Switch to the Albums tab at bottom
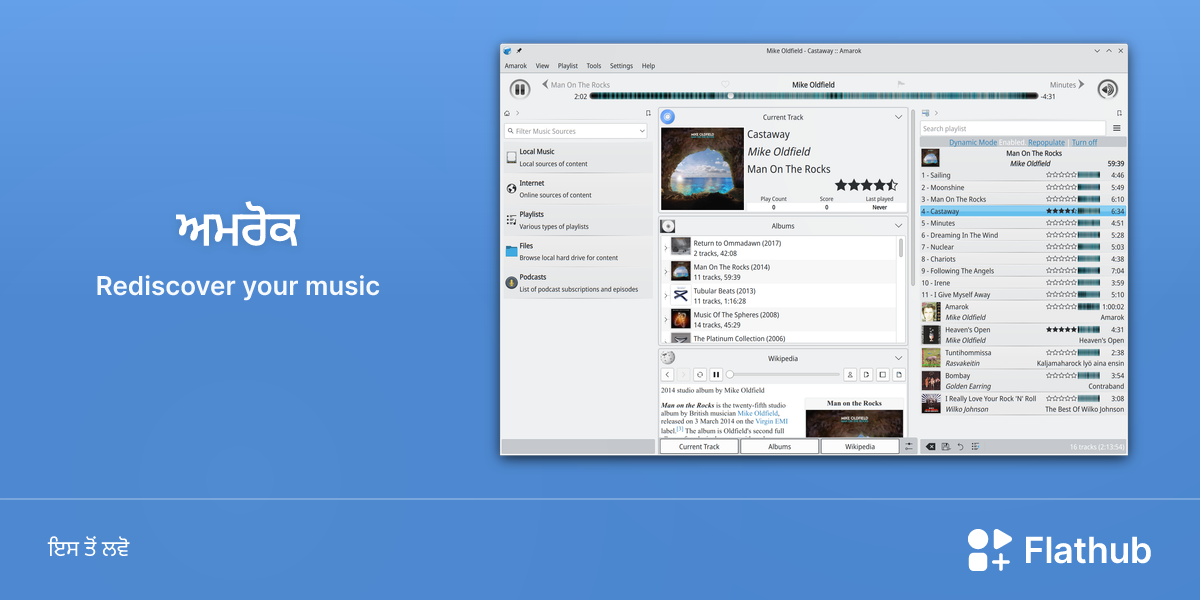This screenshot has width=1200, height=600. pyautogui.click(x=780, y=447)
